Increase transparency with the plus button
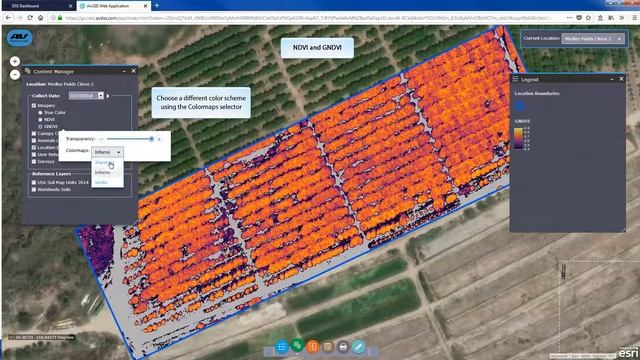The width and height of the screenshot is (640, 360). click(160, 139)
